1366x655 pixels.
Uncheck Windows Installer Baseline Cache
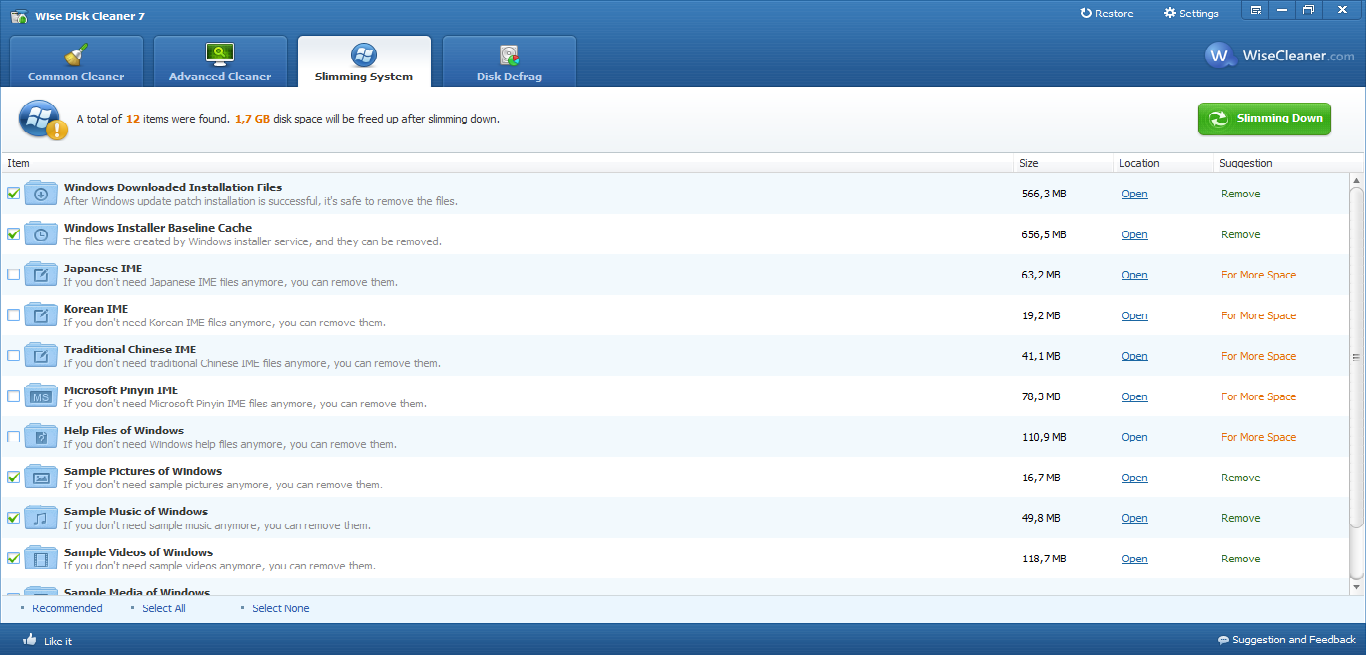coord(14,234)
